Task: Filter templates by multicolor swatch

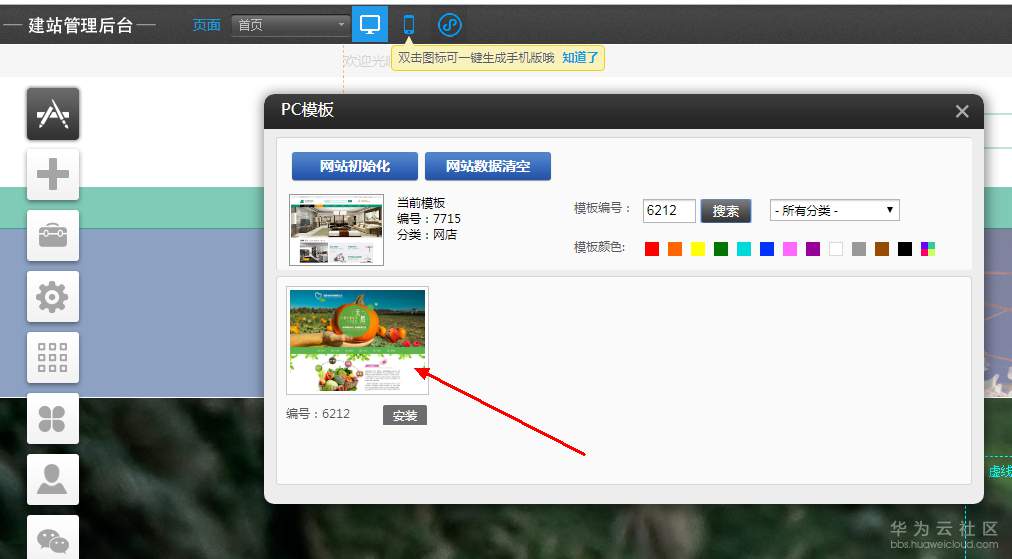Action: click(928, 249)
